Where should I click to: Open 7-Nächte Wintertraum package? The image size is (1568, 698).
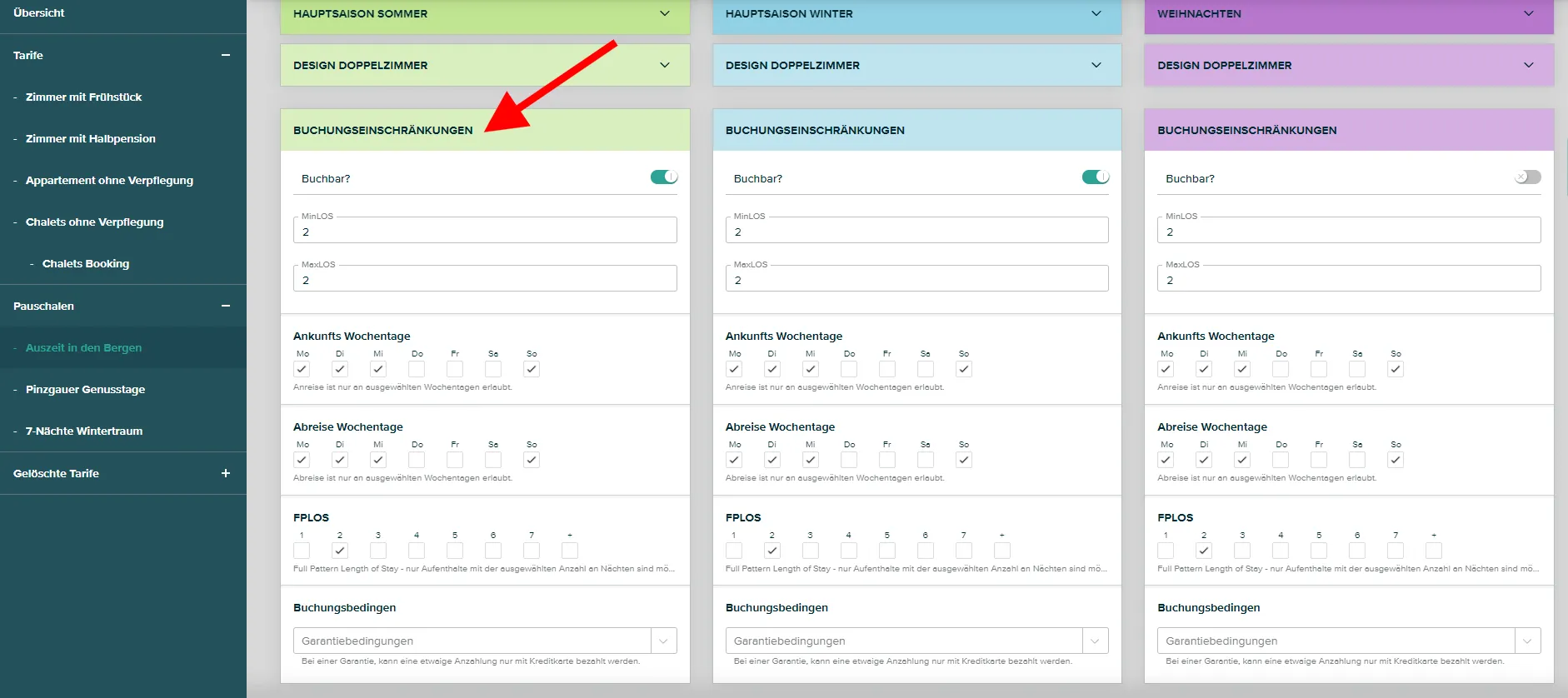(x=84, y=431)
